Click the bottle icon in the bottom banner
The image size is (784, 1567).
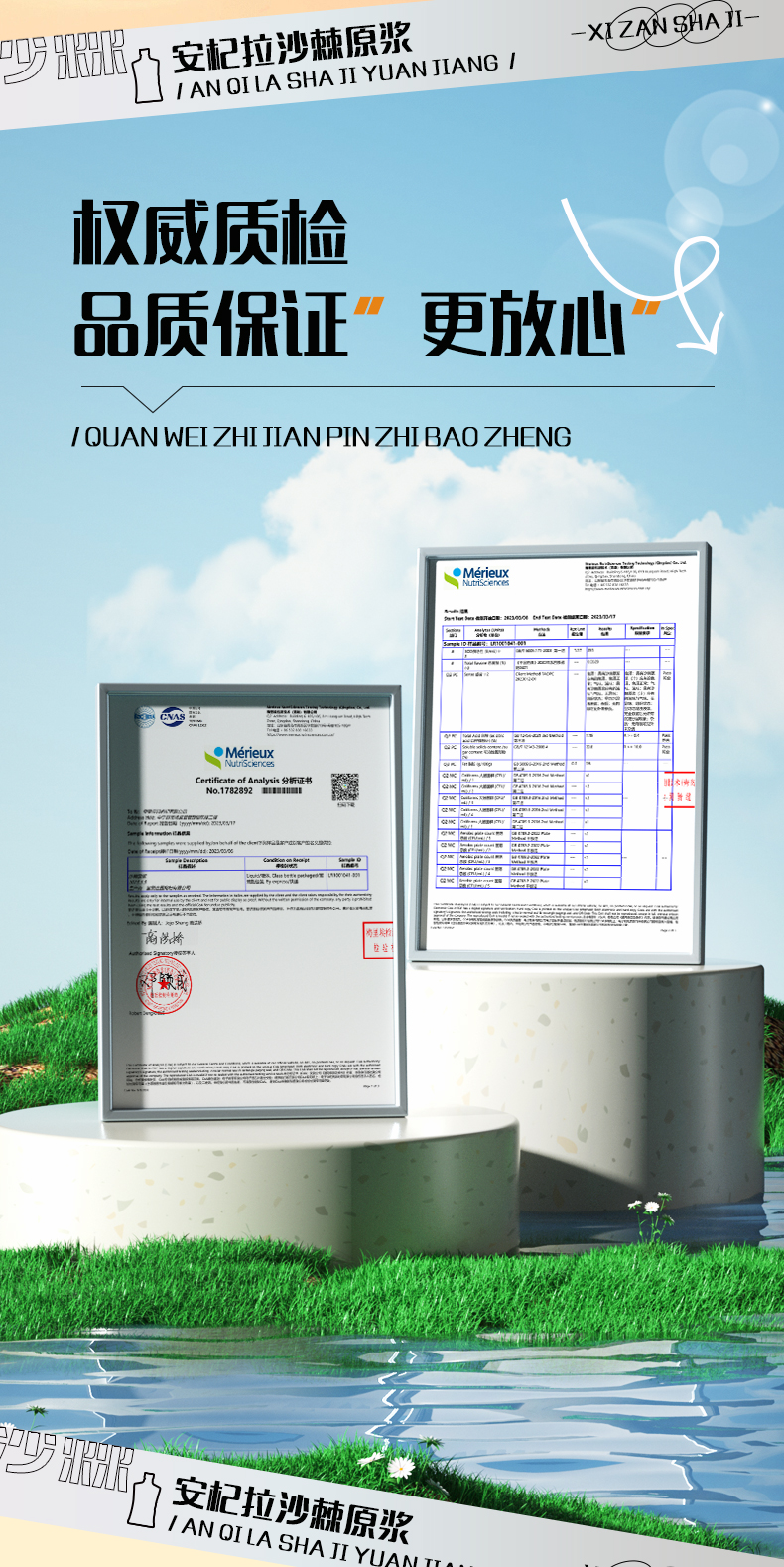tap(145, 1498)
